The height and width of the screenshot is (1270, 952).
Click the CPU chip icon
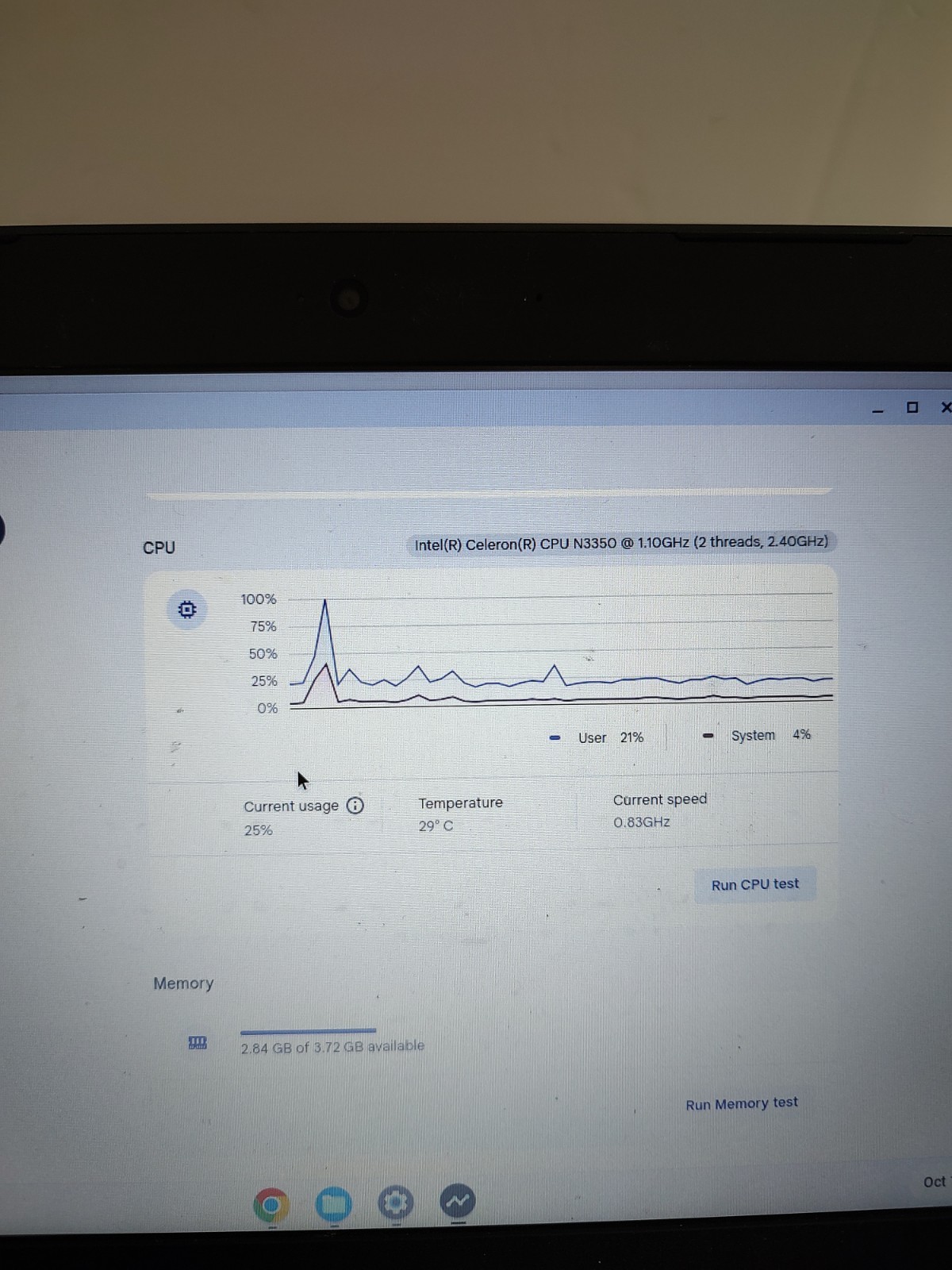187,610
